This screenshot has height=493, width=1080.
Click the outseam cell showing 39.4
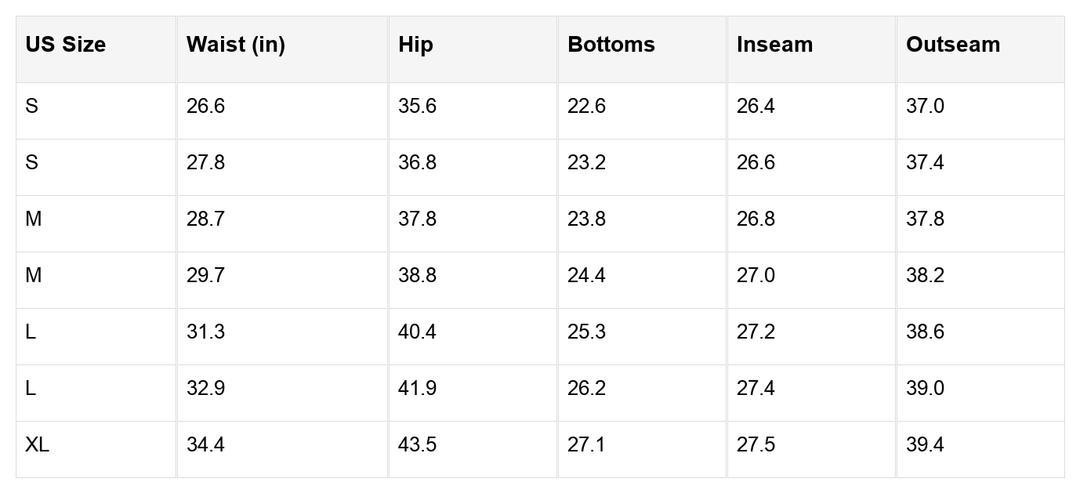pyautogui.click(x=925, y=445)
